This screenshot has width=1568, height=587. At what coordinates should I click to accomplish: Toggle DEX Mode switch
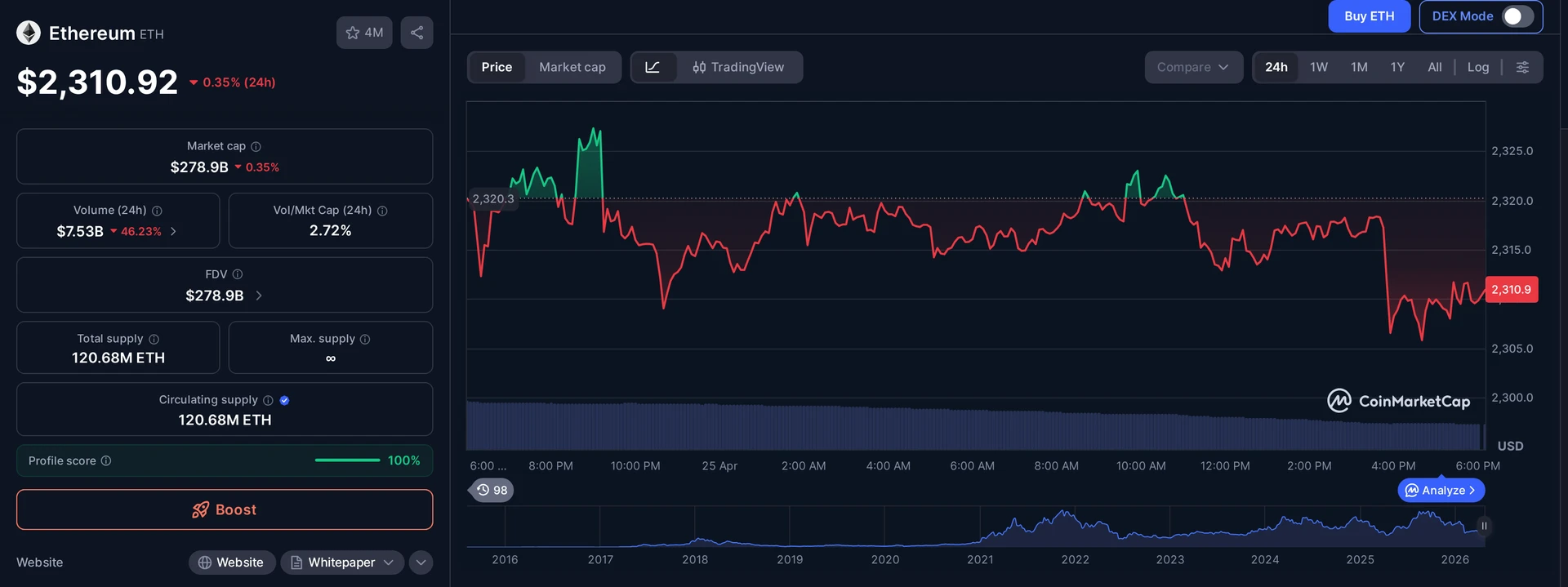coord(1517,16)
